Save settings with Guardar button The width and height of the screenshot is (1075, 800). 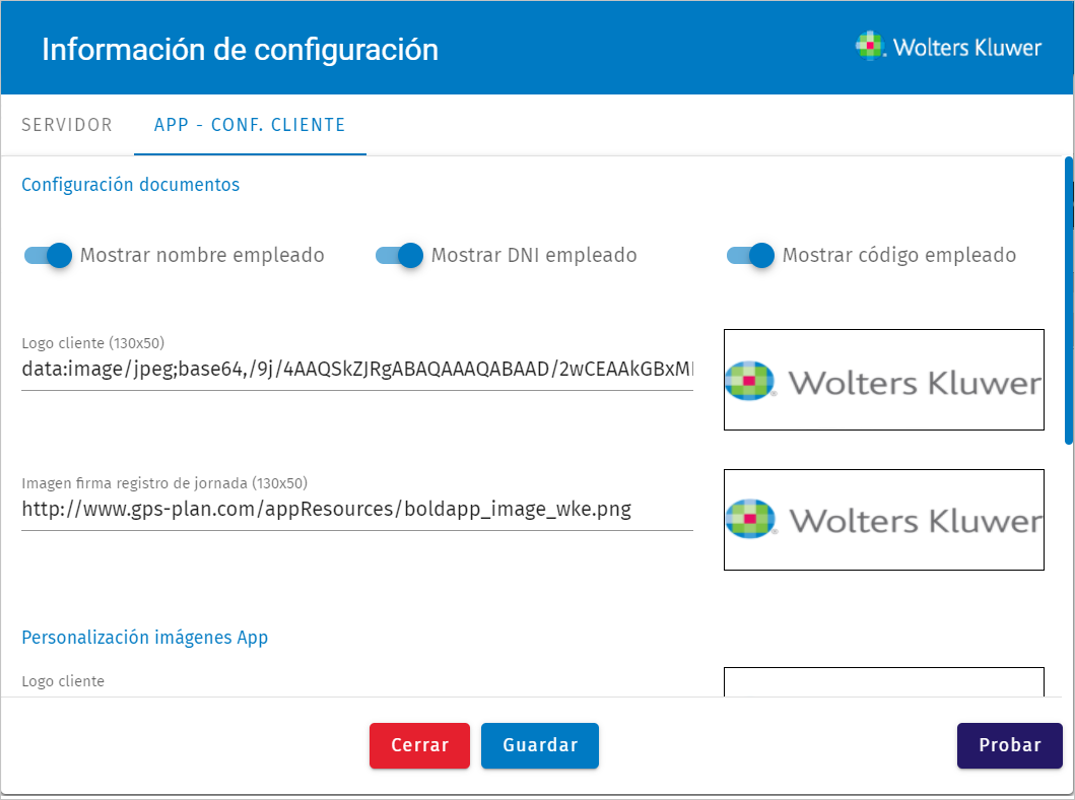540,745
